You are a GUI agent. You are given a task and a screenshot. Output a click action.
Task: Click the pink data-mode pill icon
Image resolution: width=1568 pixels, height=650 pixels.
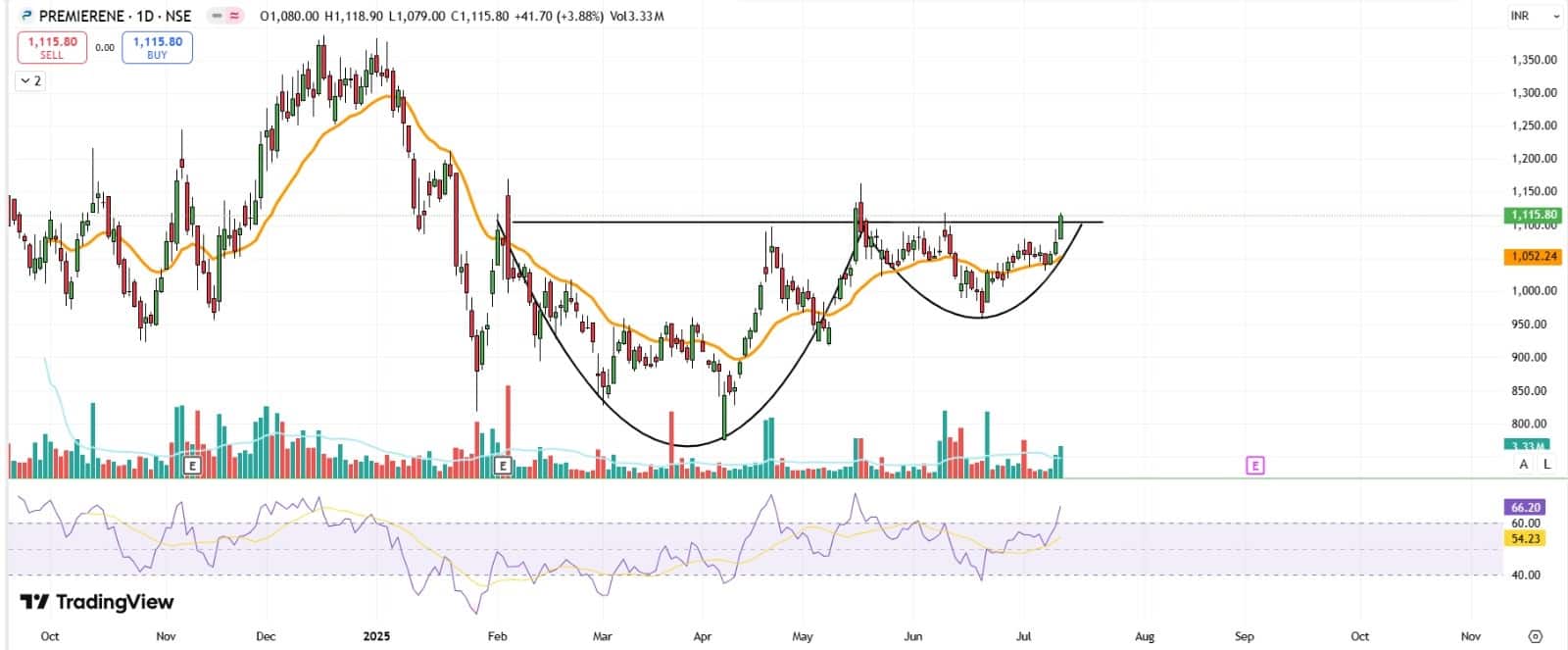tap(236, 16)
